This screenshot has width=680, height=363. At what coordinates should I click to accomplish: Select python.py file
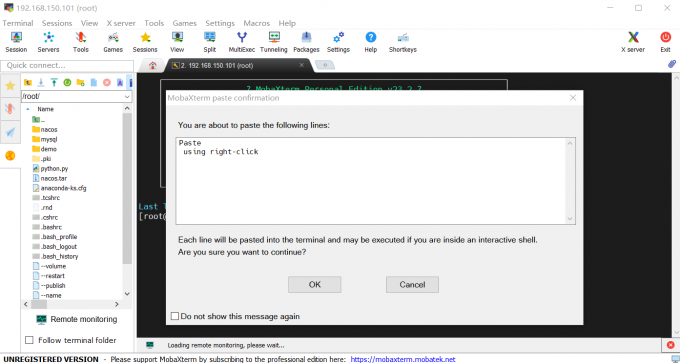[x=50, y=168]
